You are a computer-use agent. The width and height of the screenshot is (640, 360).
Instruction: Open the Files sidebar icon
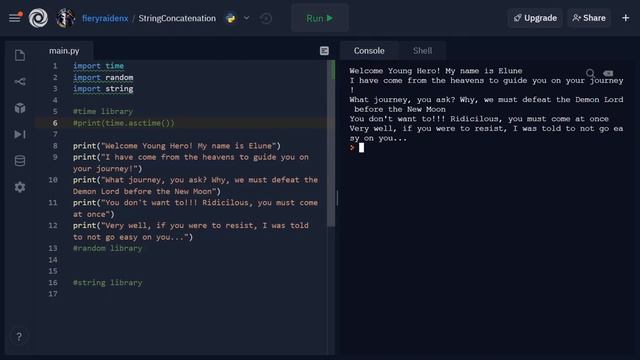tap(20, 55)
